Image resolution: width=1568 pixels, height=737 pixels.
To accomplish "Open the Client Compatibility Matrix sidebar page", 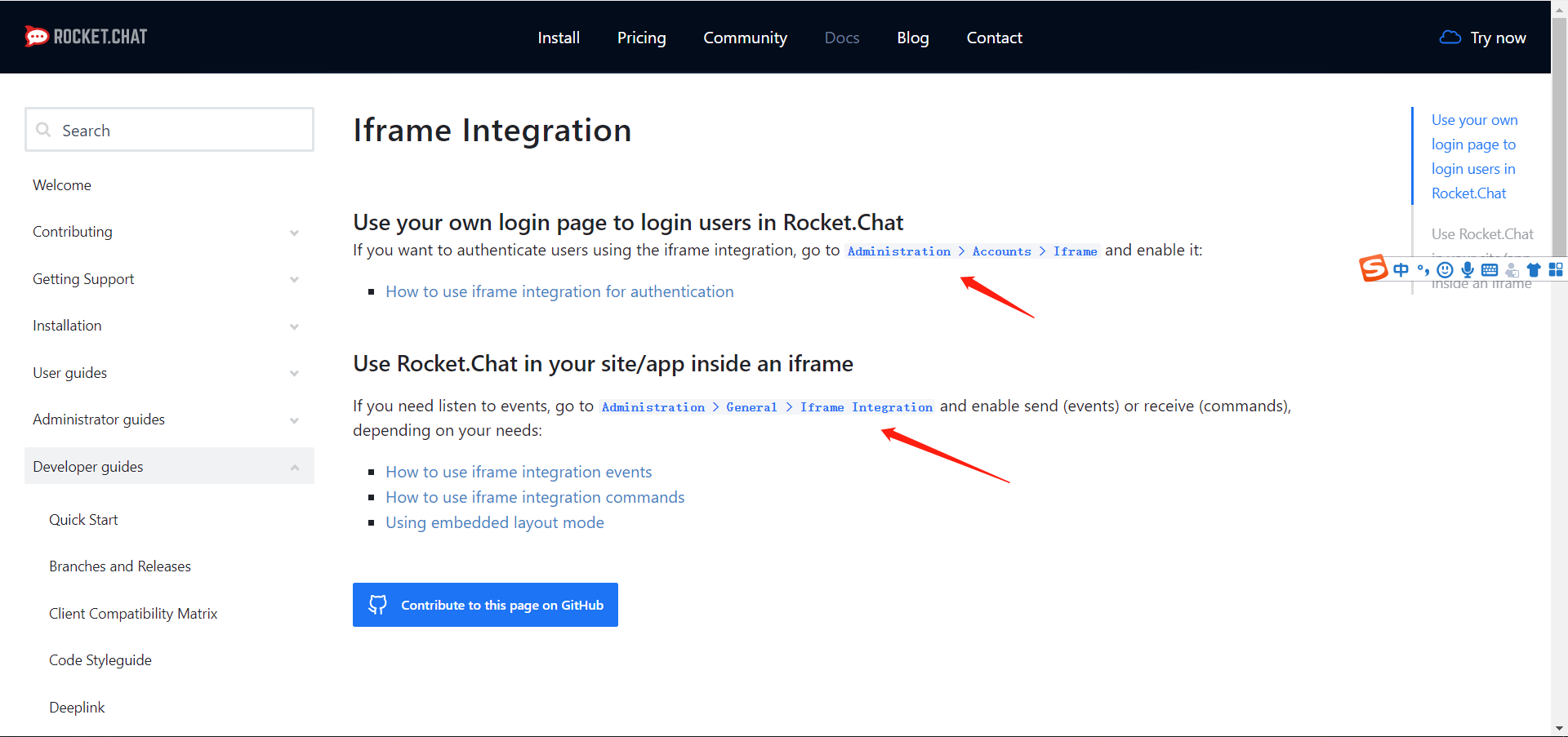I will coord(133,614).
